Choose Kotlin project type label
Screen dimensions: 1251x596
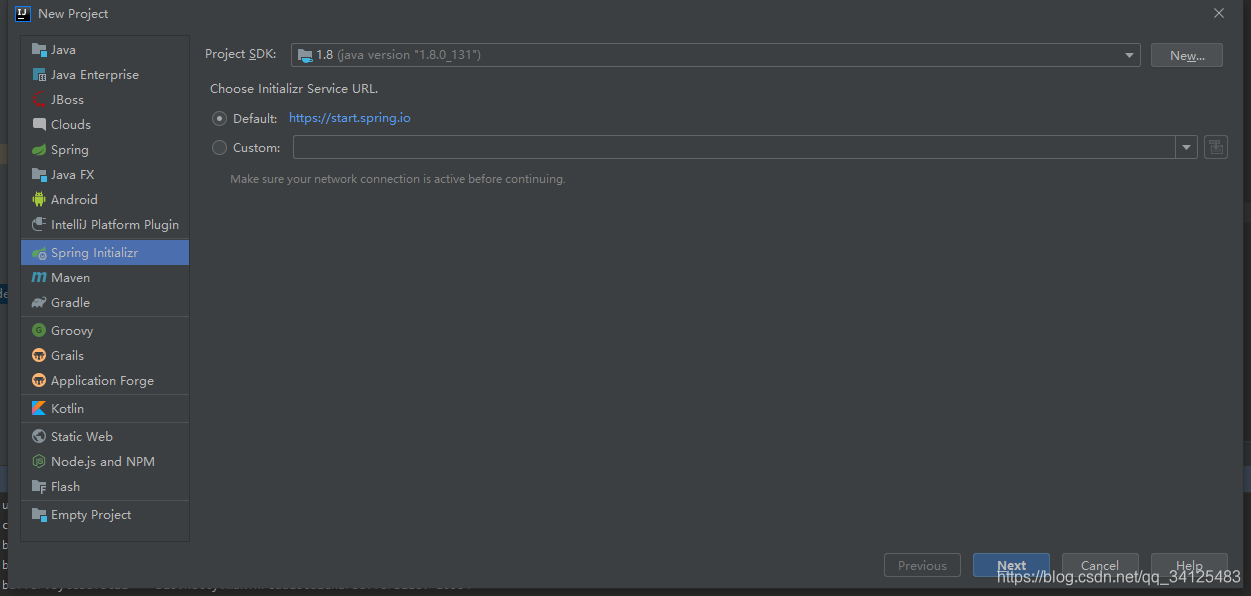pos(68,409)
